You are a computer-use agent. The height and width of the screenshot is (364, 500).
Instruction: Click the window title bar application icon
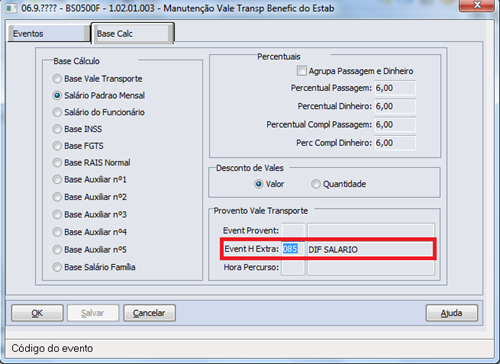pos(11,8)
